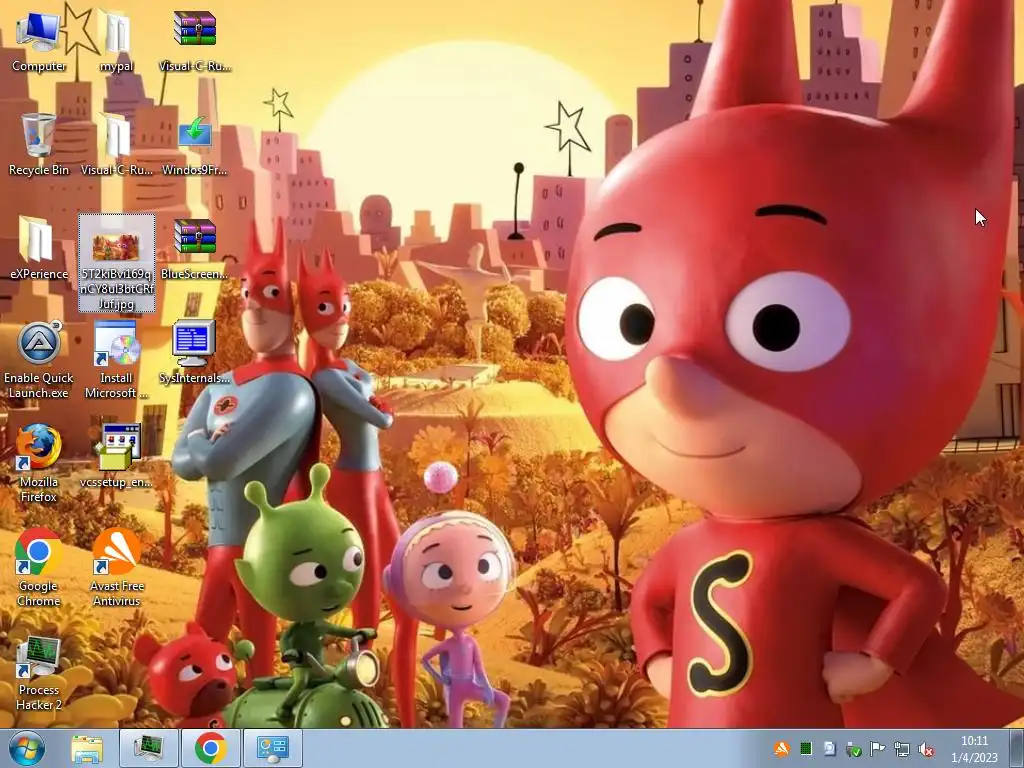Select the Windos9Fr... installer icon
Screen dimensions: 1024x768
195,144
